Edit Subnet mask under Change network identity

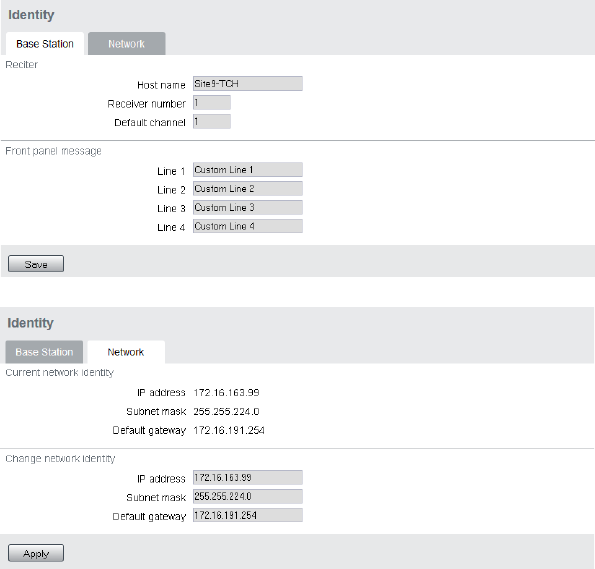click(248, 496)
